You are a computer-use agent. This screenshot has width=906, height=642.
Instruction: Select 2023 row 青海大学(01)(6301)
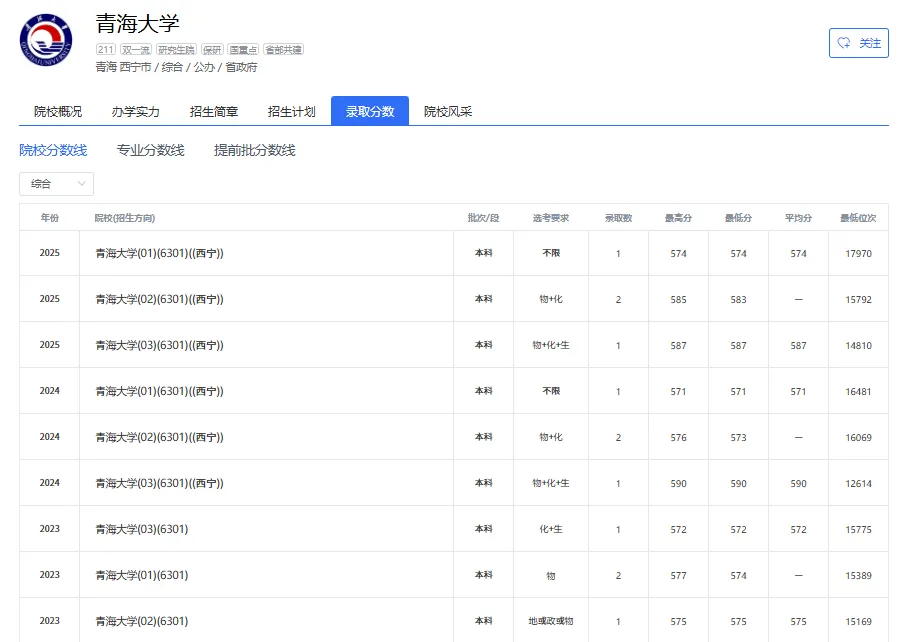click(454, 576)
